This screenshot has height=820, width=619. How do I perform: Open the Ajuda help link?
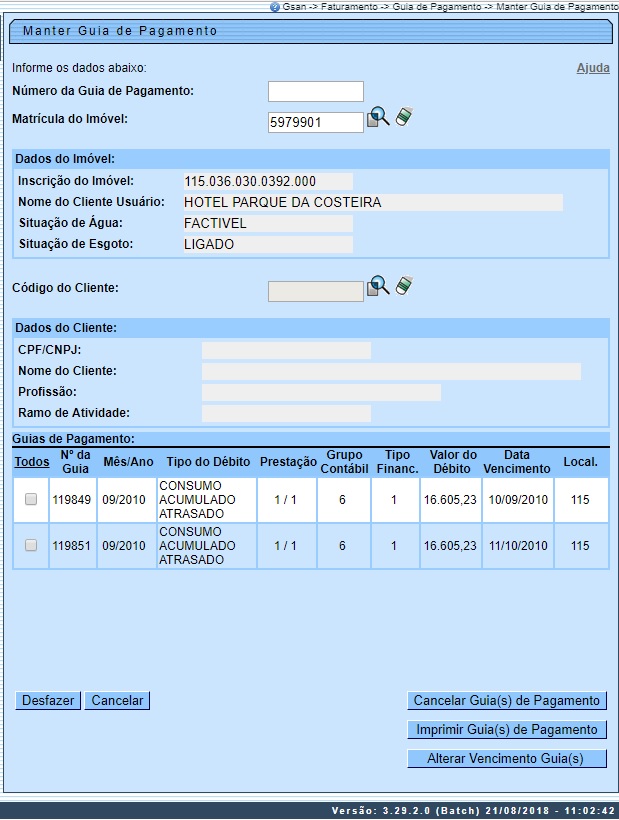[x=593, y=68]
